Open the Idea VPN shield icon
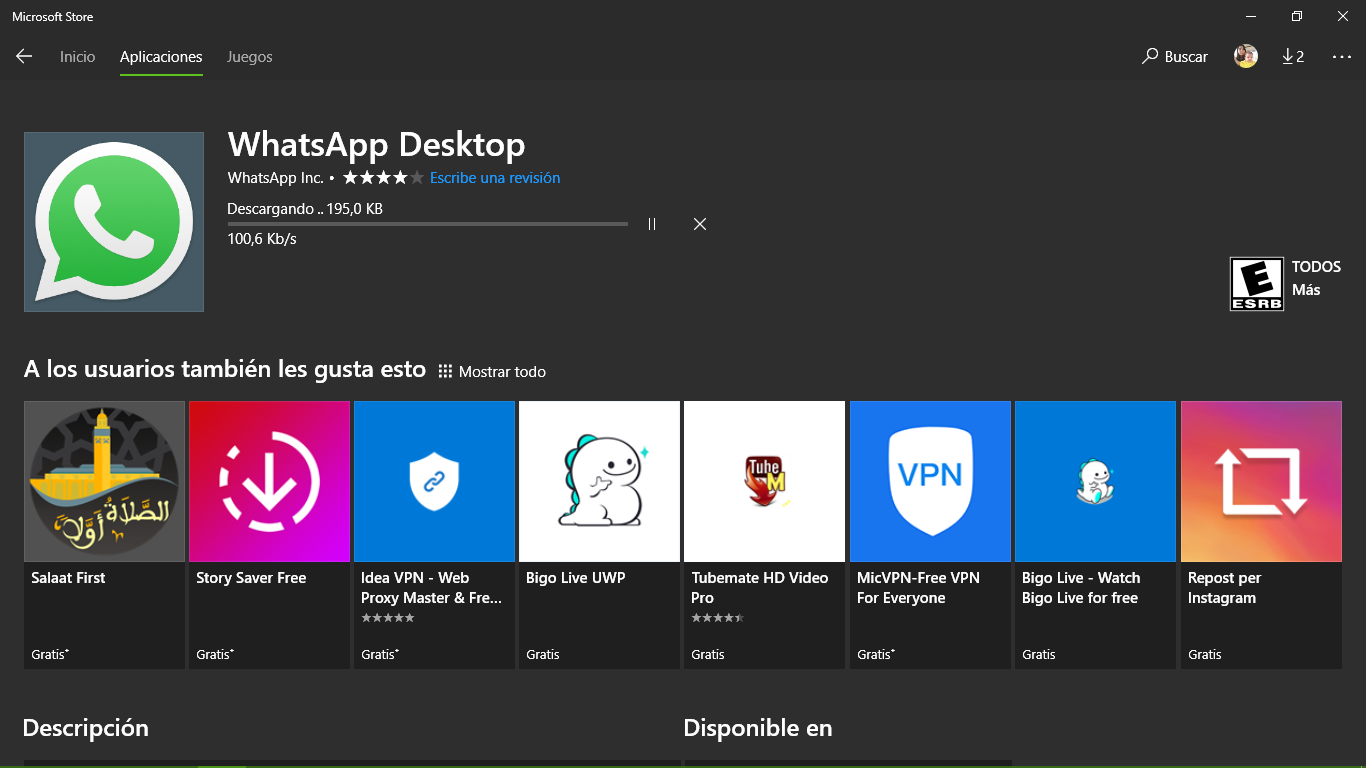This screenshot has width=1366, height=768. point(434,481)
